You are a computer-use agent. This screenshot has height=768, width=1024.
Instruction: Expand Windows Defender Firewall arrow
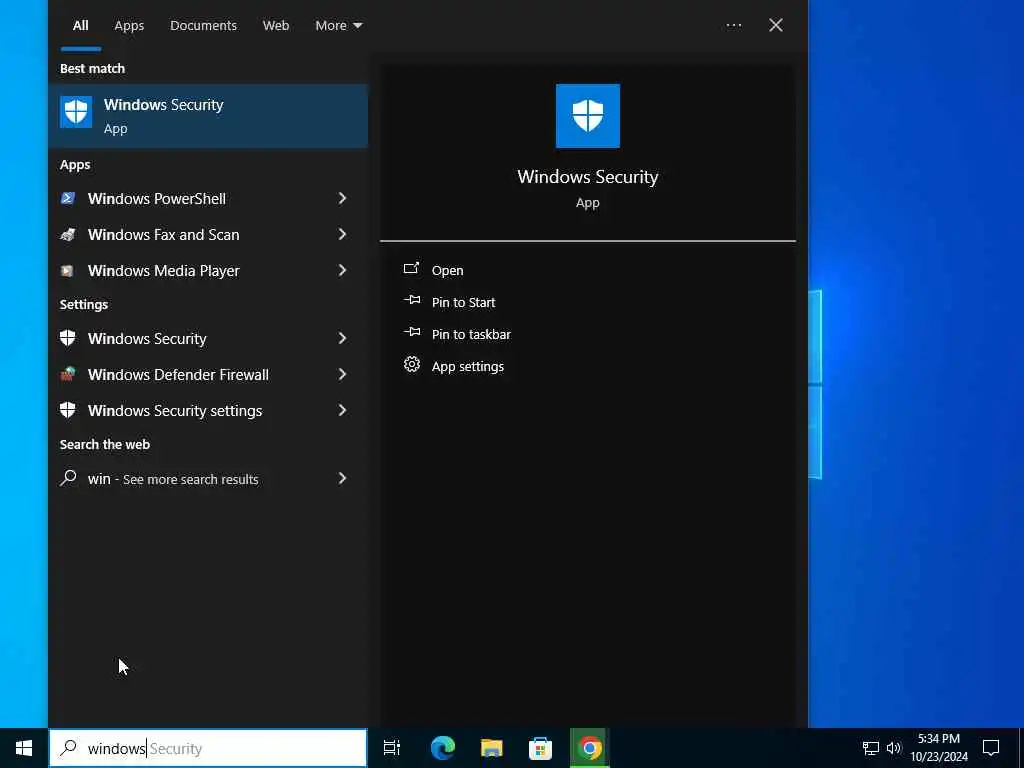tap(342, 374)
